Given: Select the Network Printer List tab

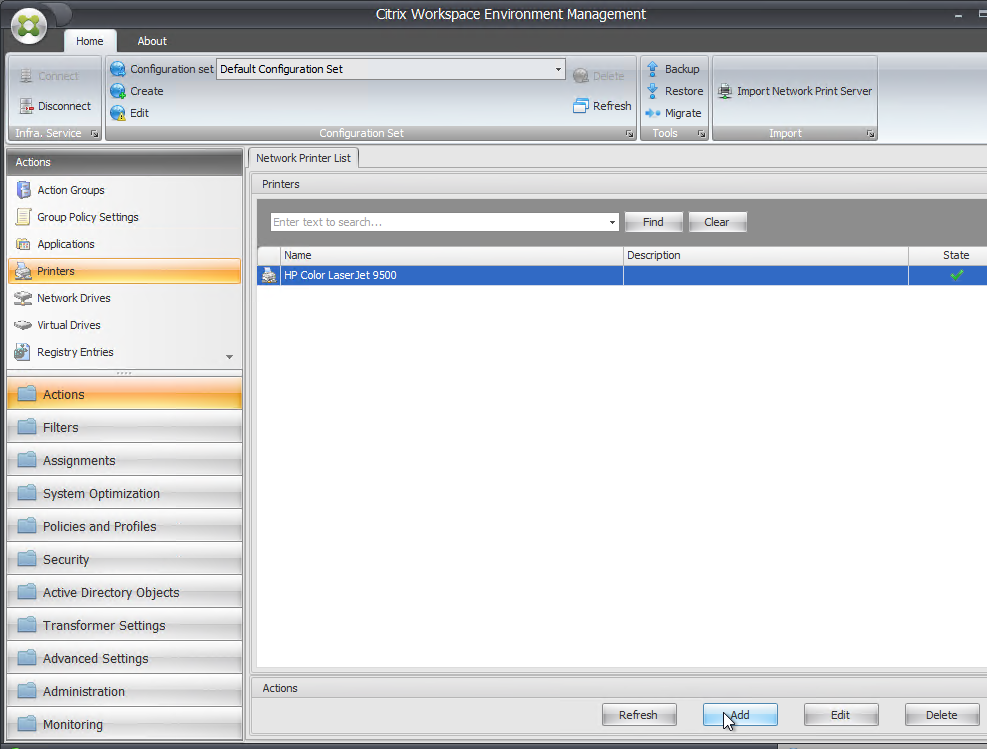Looking at the screenshot, I should [x=303, y=158].
